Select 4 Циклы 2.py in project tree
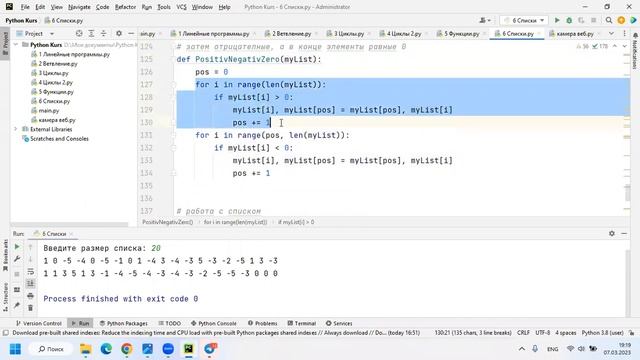Viewport: 640px width, 360px height. tap(52, 82)
